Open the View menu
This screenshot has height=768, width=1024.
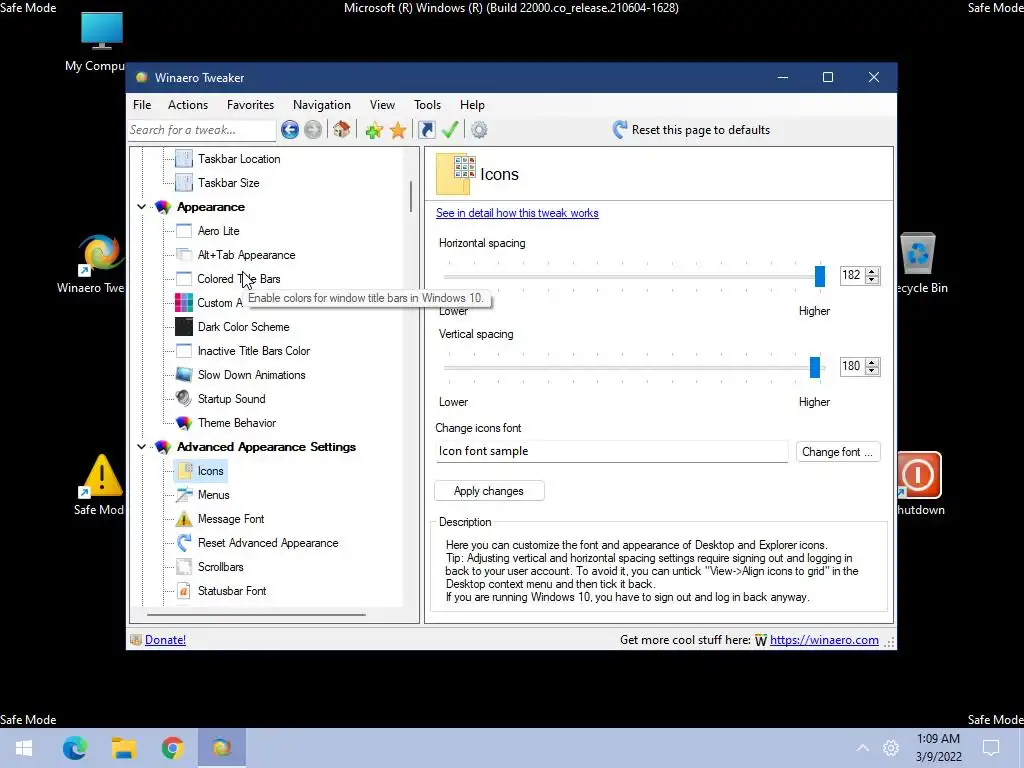coord(382,105)
